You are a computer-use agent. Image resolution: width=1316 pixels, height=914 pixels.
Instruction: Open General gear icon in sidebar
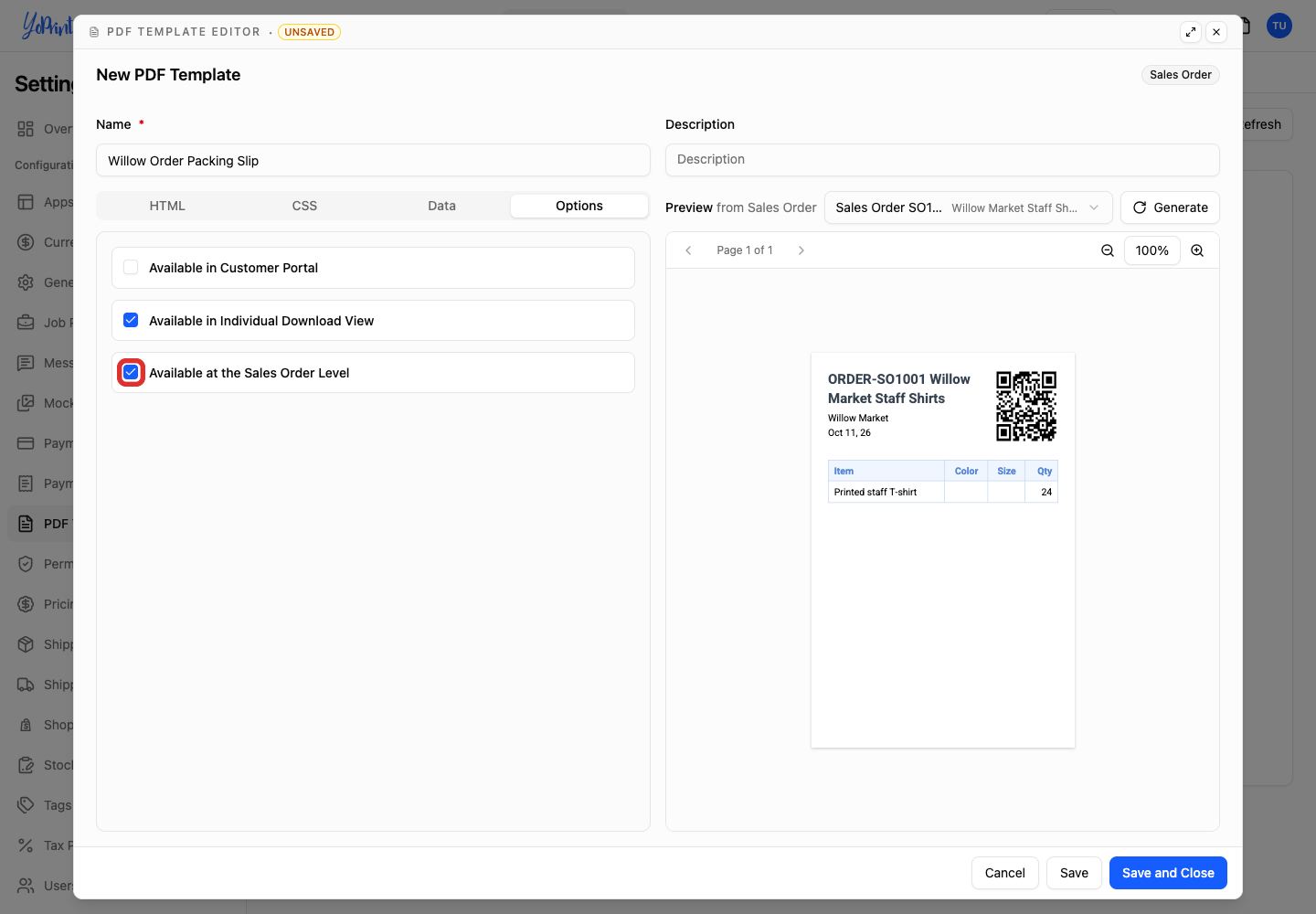pyautogui.click(x=26, y=282)
